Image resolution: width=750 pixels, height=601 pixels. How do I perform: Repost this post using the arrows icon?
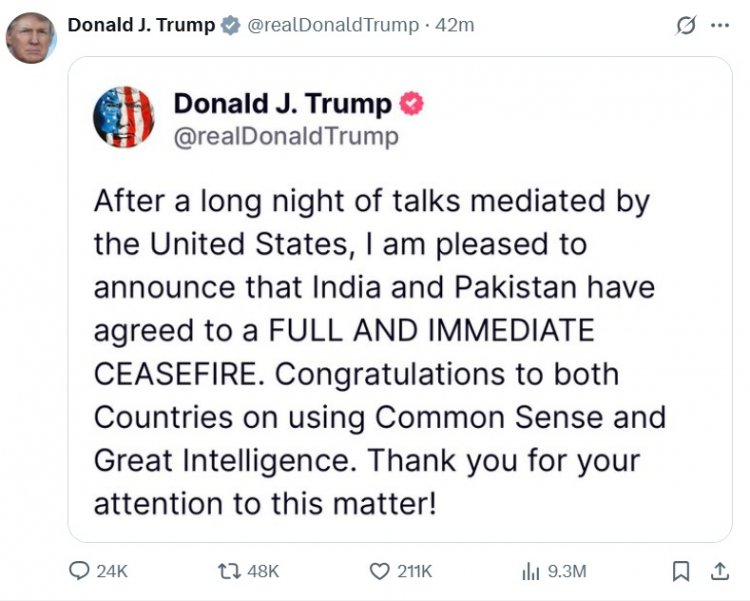tap(227, 571)
